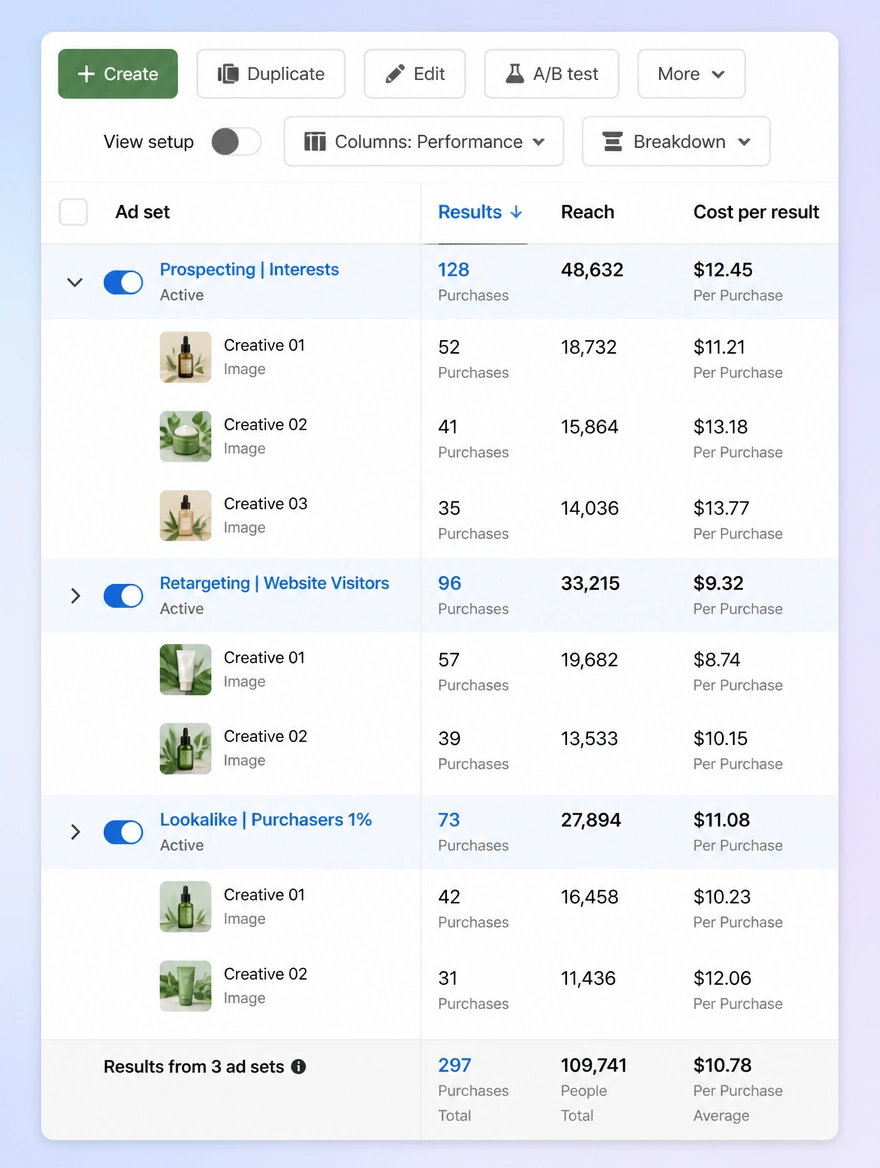Open the Prospecting | Interests ad set link

coord(249,270)
